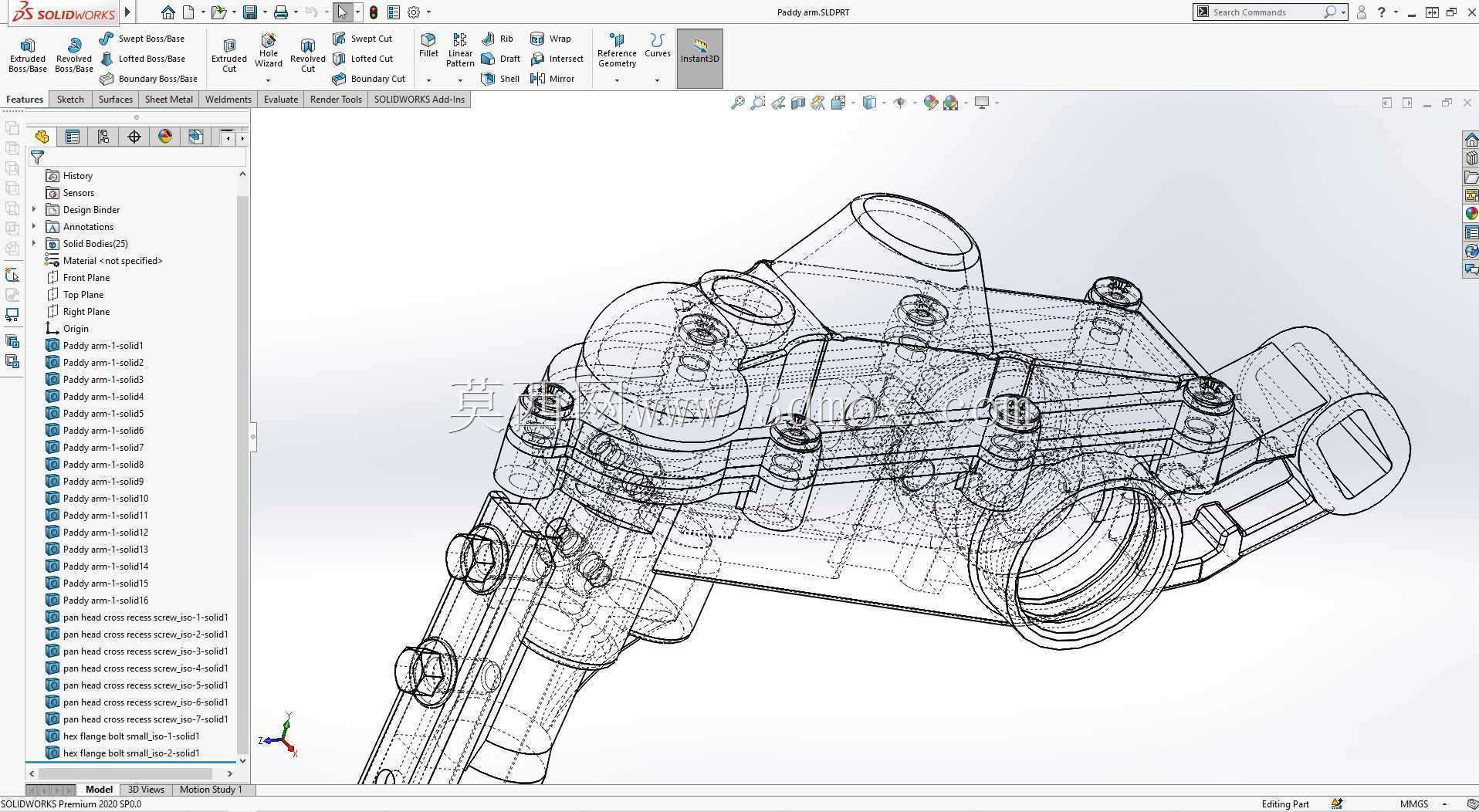Click the Section View icon
This screenshot has height=812, width=1479.
point(798,103)
